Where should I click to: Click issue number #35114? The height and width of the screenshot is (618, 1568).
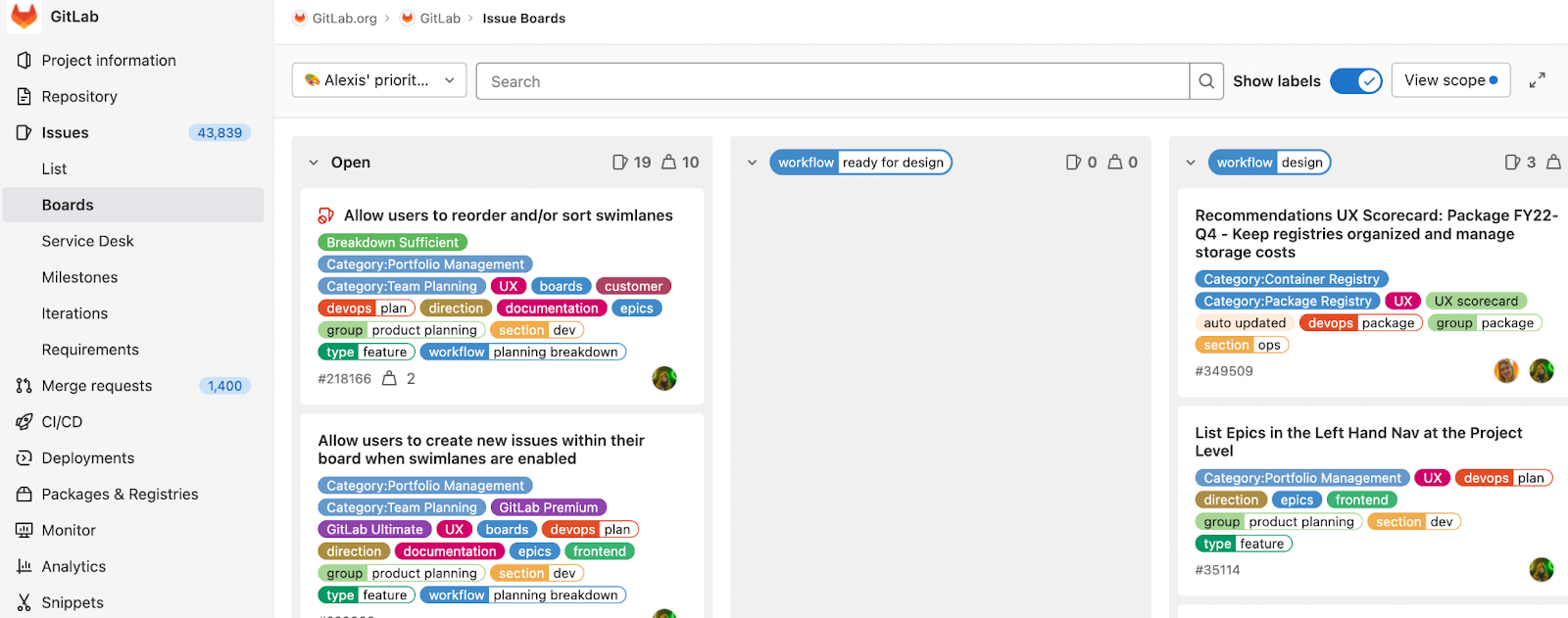[1218, 570]
